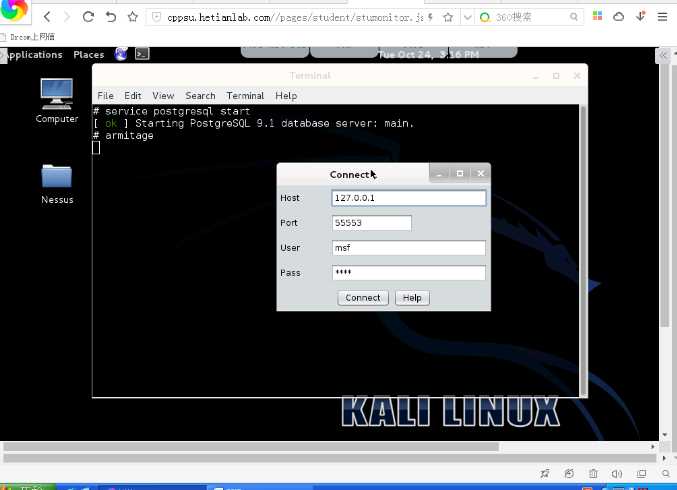The image size is (677, 490).
Task: Open the colorful apps grid icon
Action: [x=598, y=16]
